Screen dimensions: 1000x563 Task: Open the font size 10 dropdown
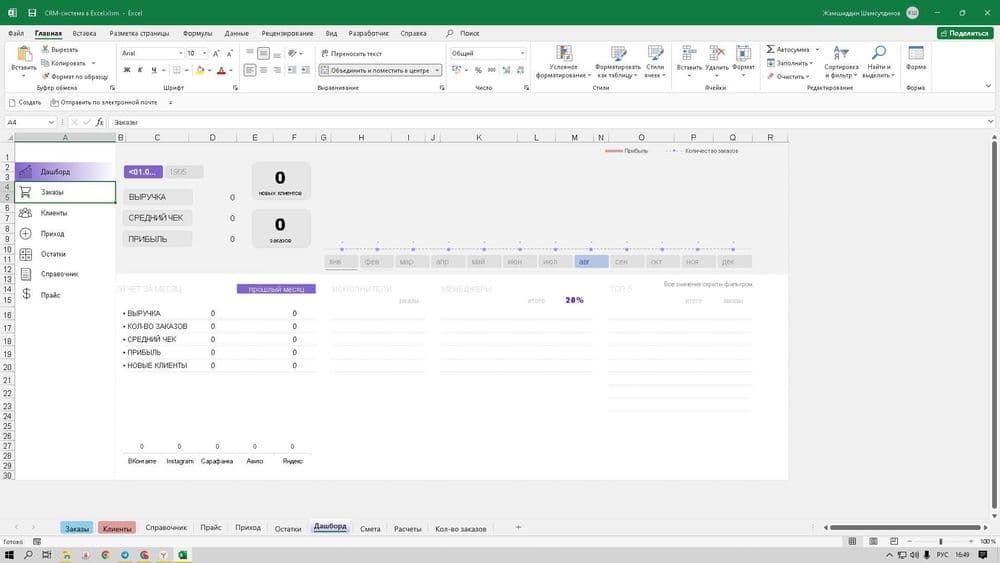(x=204, y=54)
